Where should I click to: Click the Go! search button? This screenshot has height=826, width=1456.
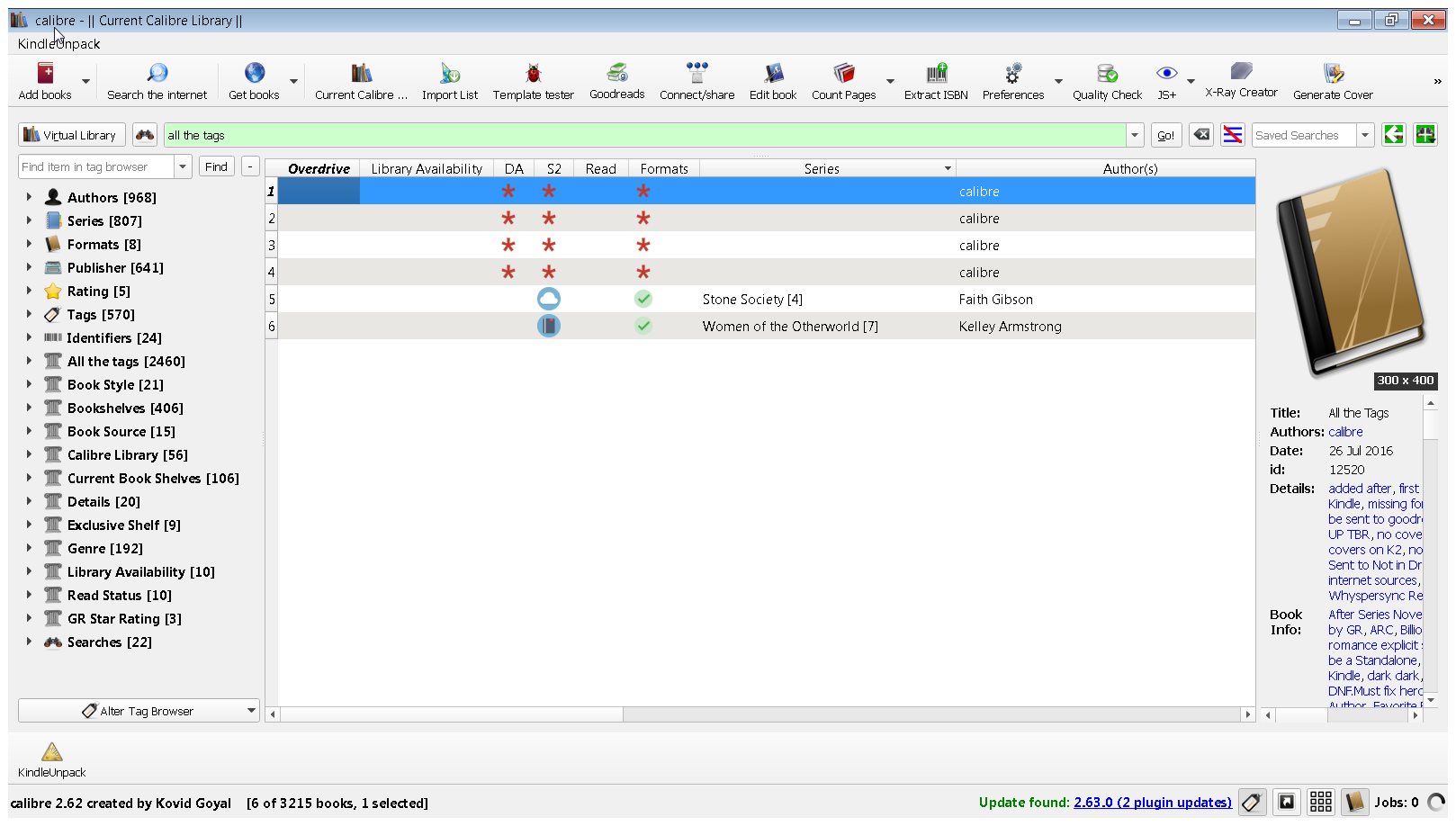(x=1166, y=135)
